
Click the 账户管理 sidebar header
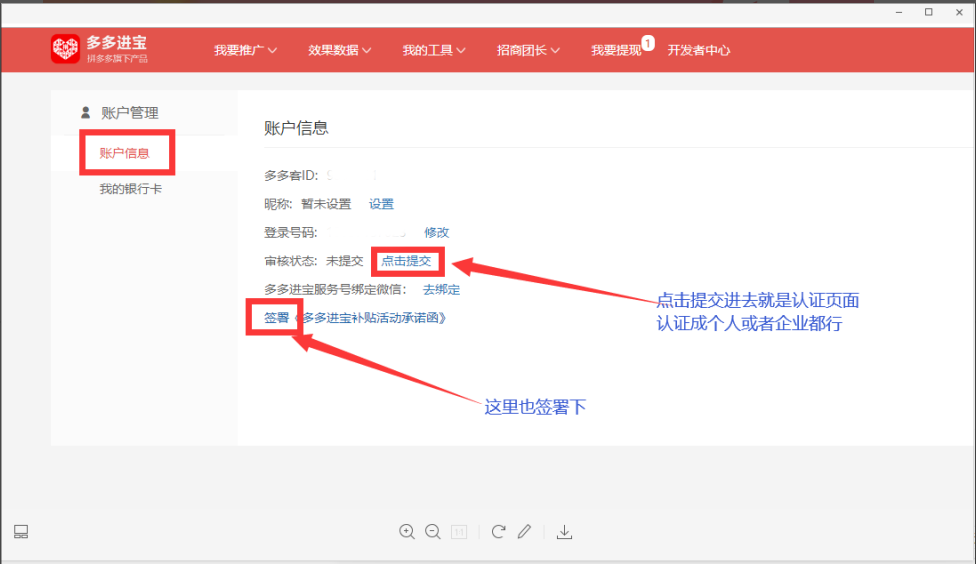click(129, 113)
